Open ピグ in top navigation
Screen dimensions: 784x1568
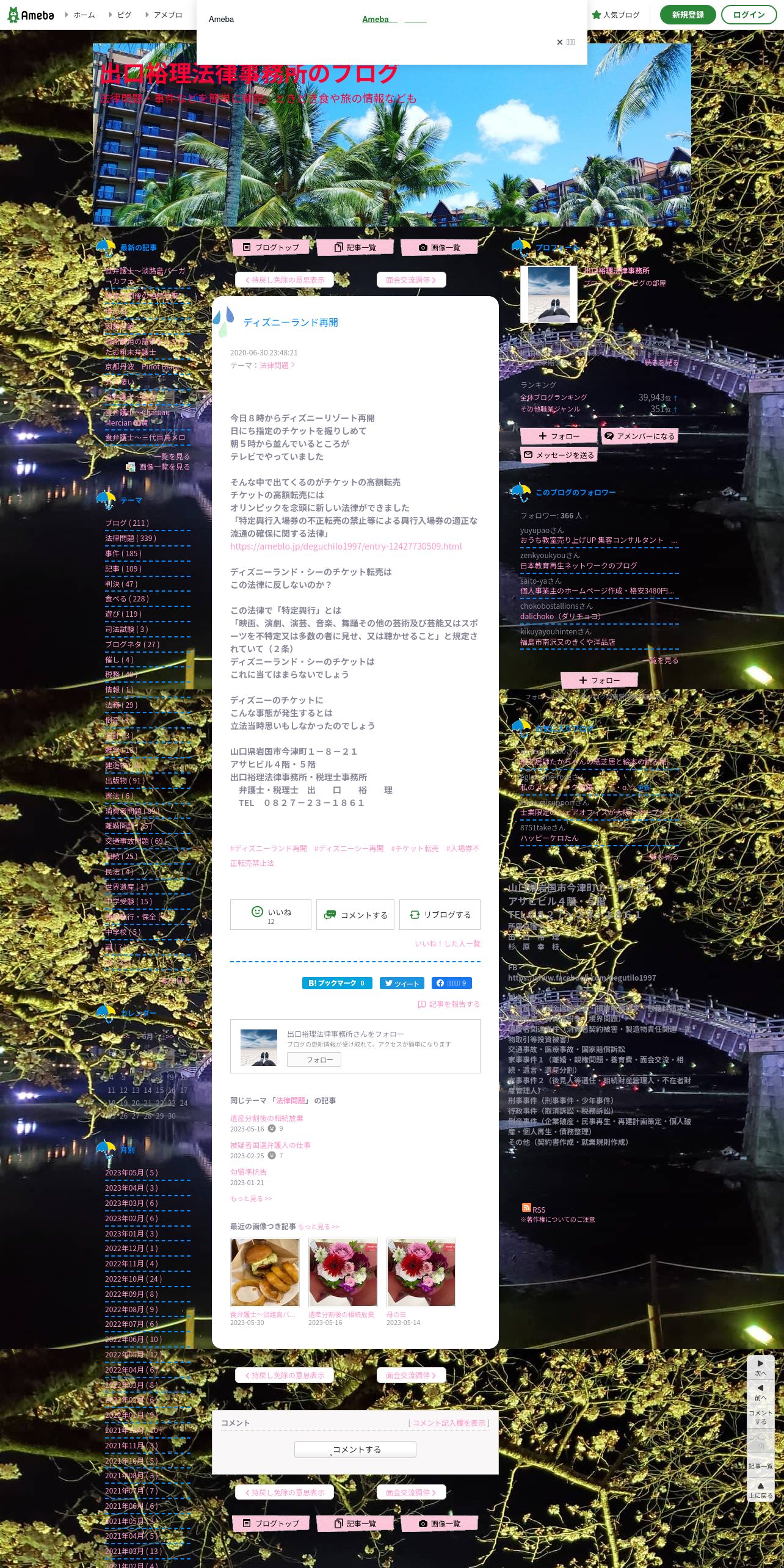[124, 15]
